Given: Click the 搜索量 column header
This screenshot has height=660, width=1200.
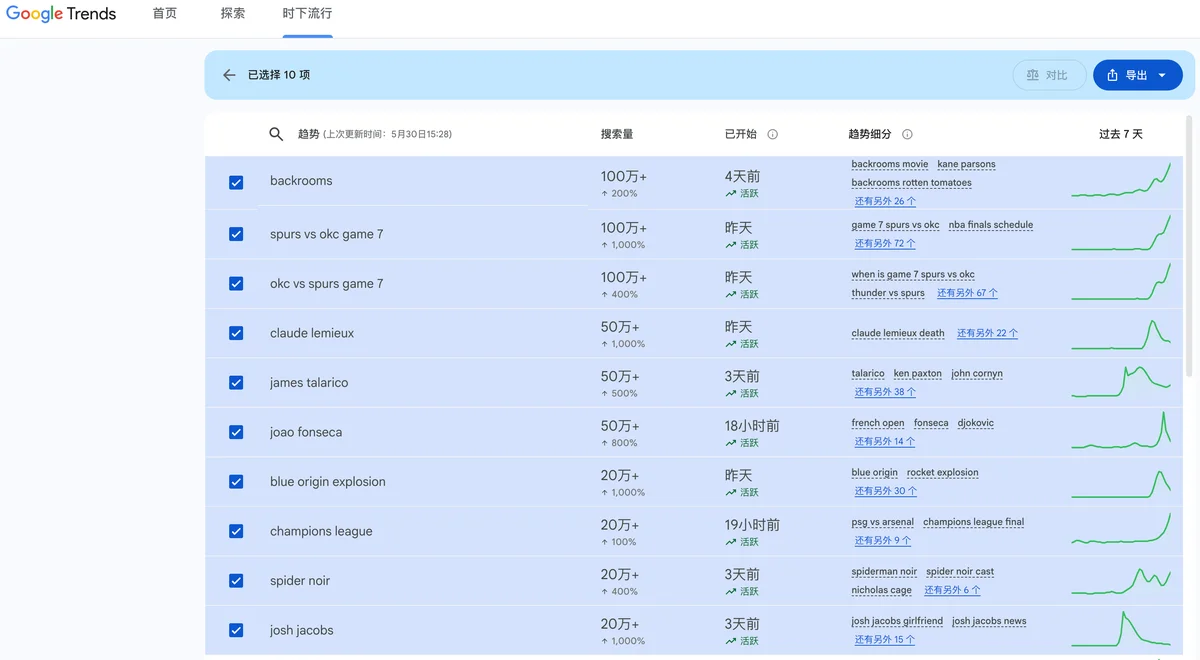Looking at the screenshot, I should coord(617,134).
